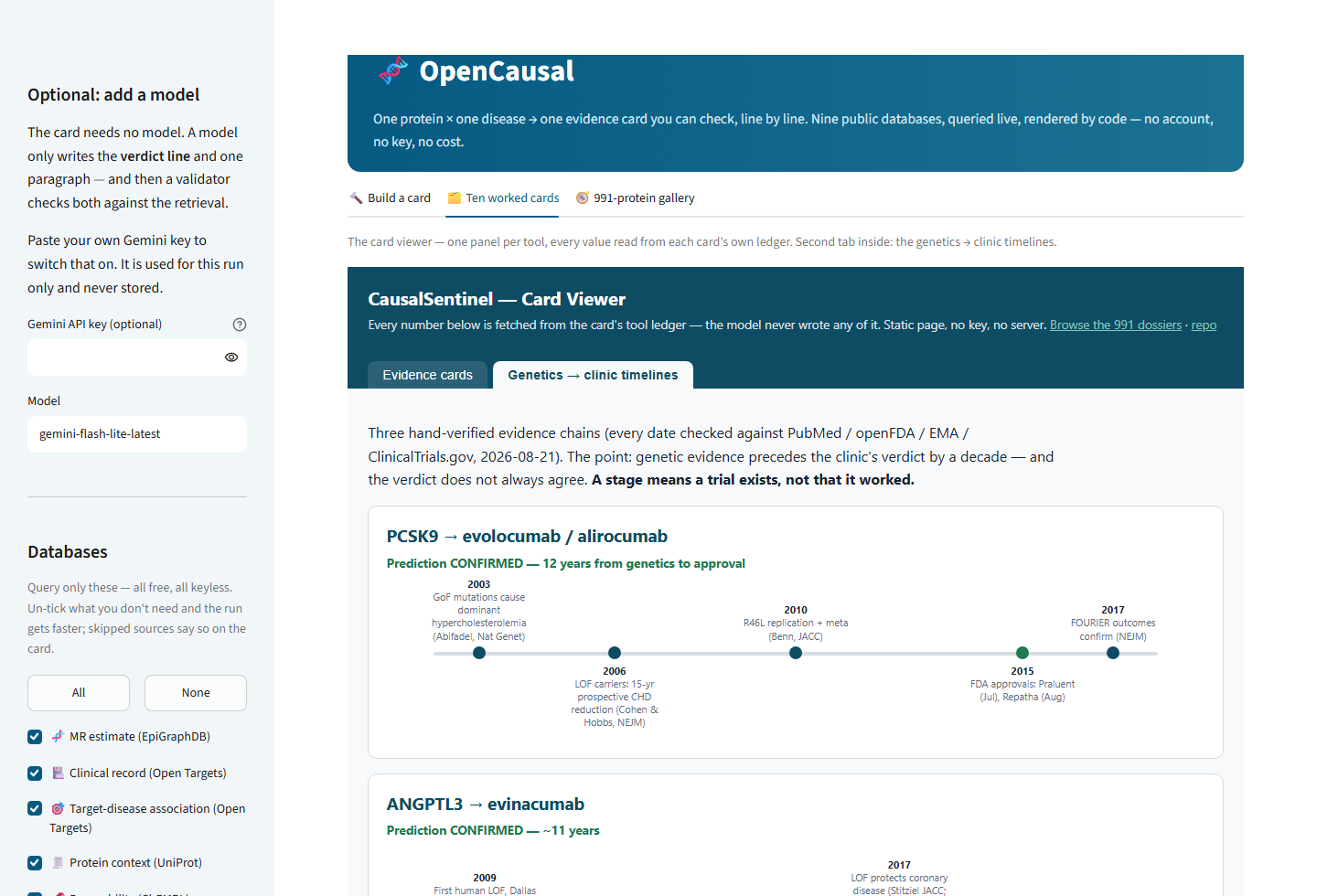Click the 2006 LOF carriers timeline dot
1317x896 pixels.
pyautogui.click(x=615, y=653)
